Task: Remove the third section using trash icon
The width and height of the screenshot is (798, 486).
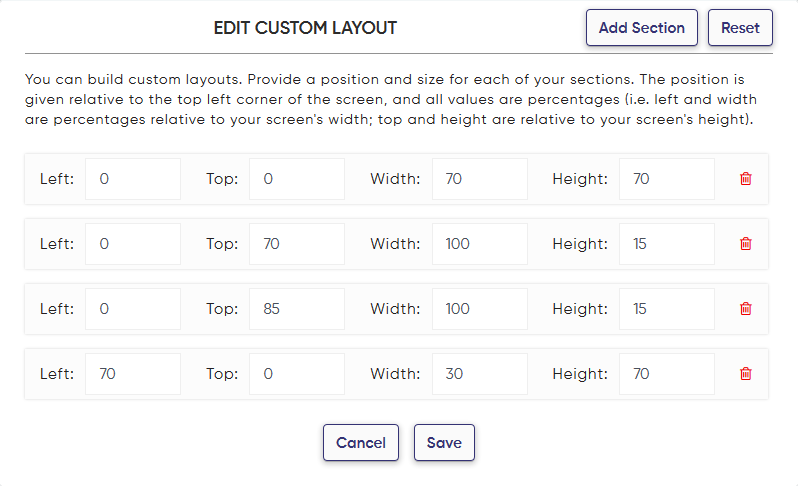Action: coord(745,309)
